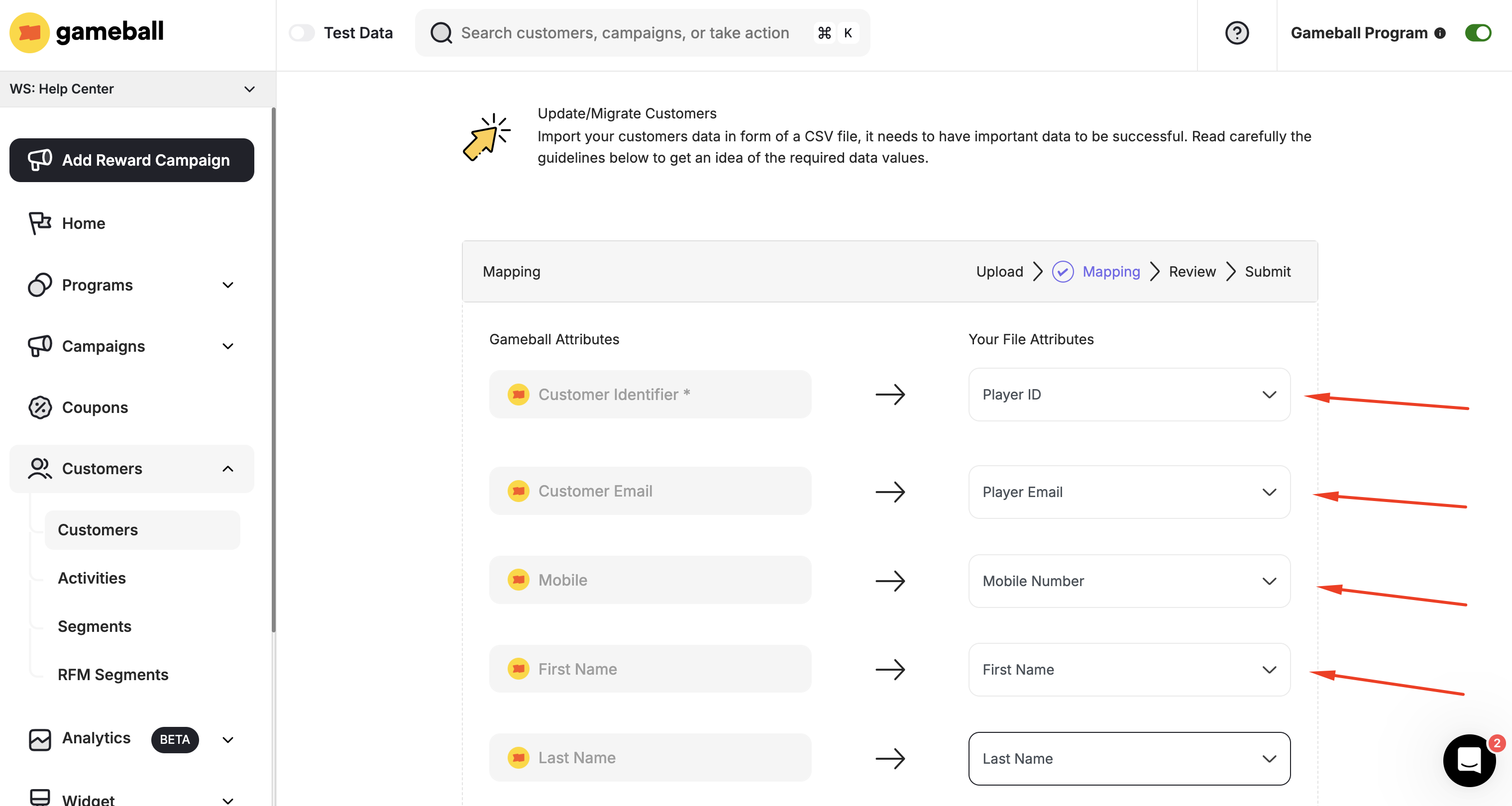Open the help question mark icon
This screenshot has width=1512, height=806.
point(1236,33)
